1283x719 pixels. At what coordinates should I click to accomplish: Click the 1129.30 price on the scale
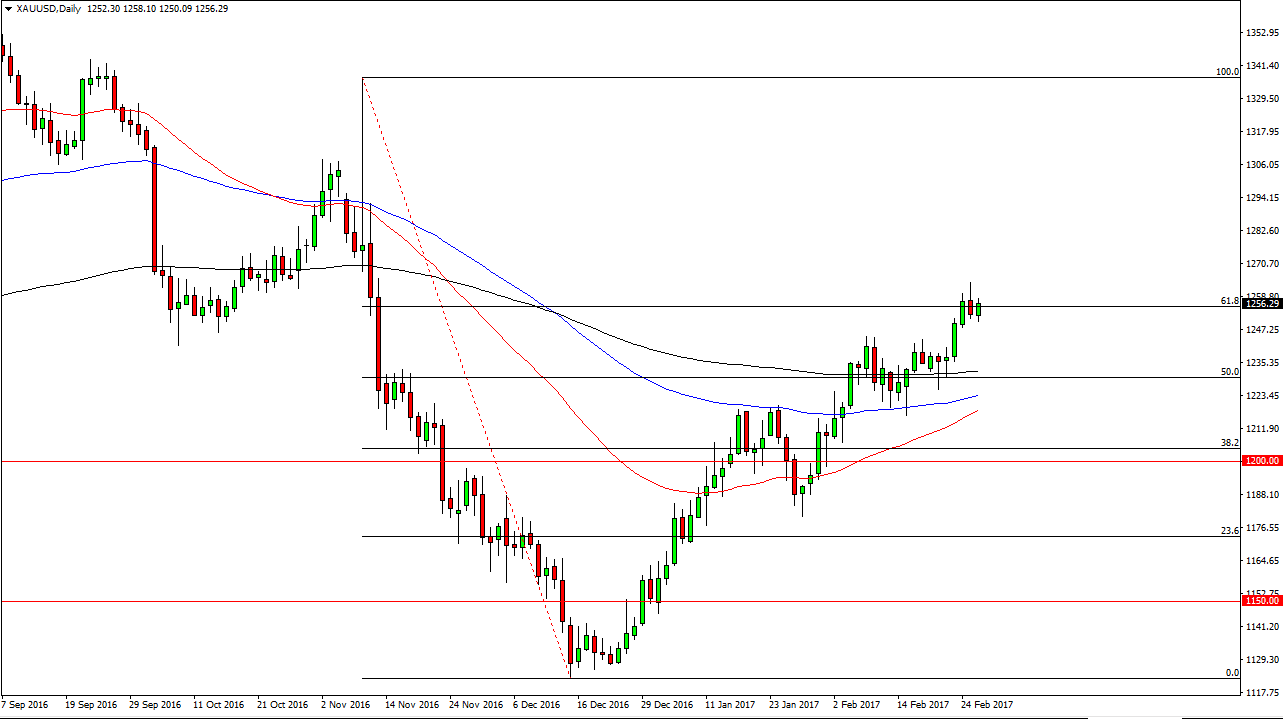point(1261,660)
